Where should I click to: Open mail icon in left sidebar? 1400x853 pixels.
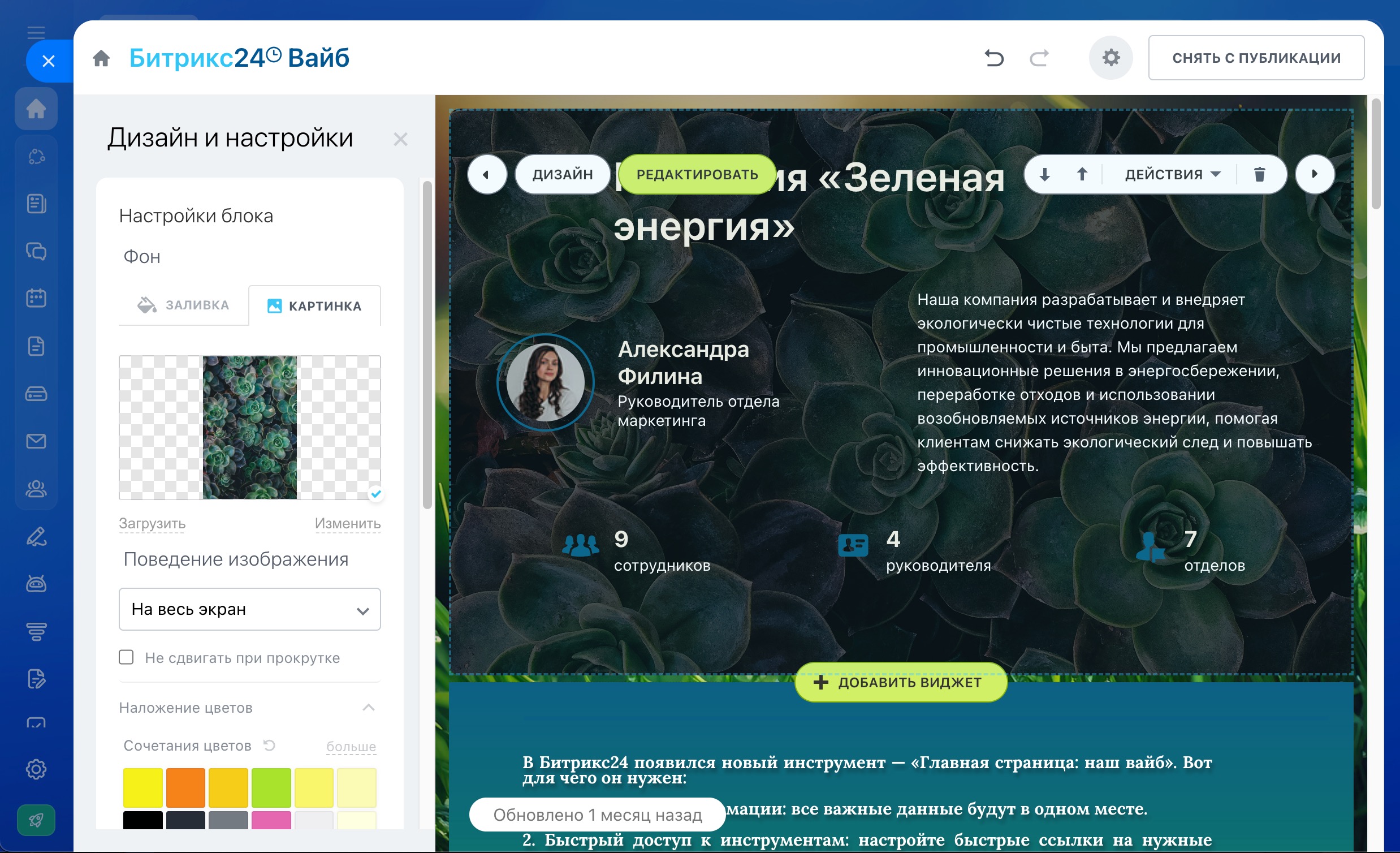pyautogui.click(x=36, y=441)
